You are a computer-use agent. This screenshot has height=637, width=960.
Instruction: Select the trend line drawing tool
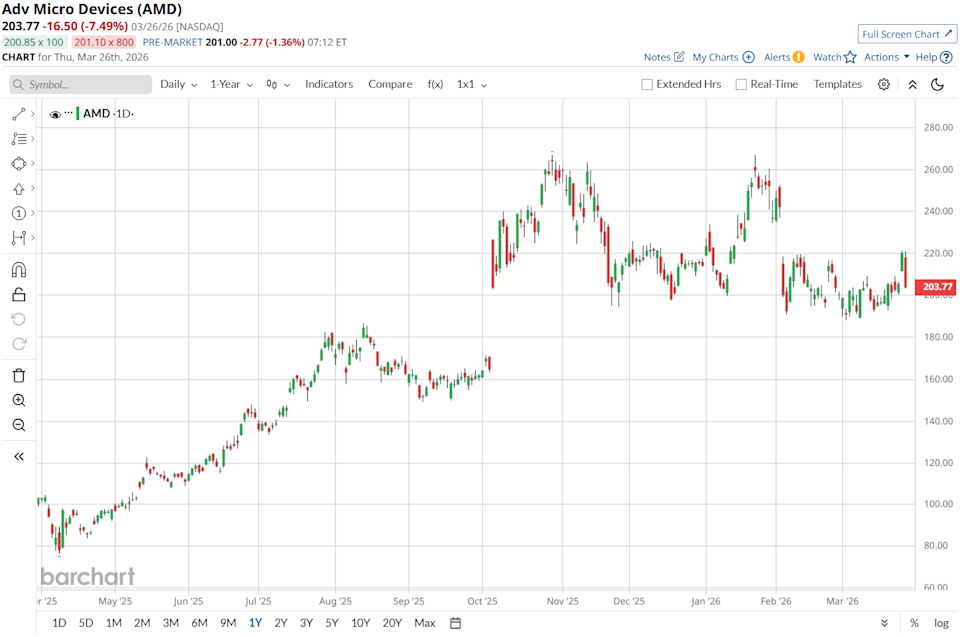point(19,115)
